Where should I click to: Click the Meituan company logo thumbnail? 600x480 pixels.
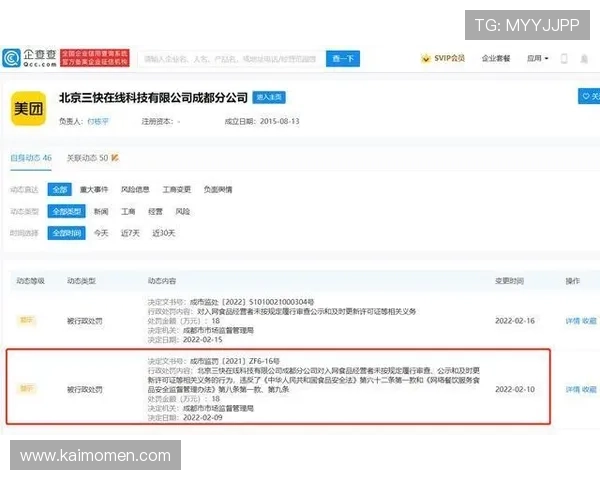click(29, 109)
